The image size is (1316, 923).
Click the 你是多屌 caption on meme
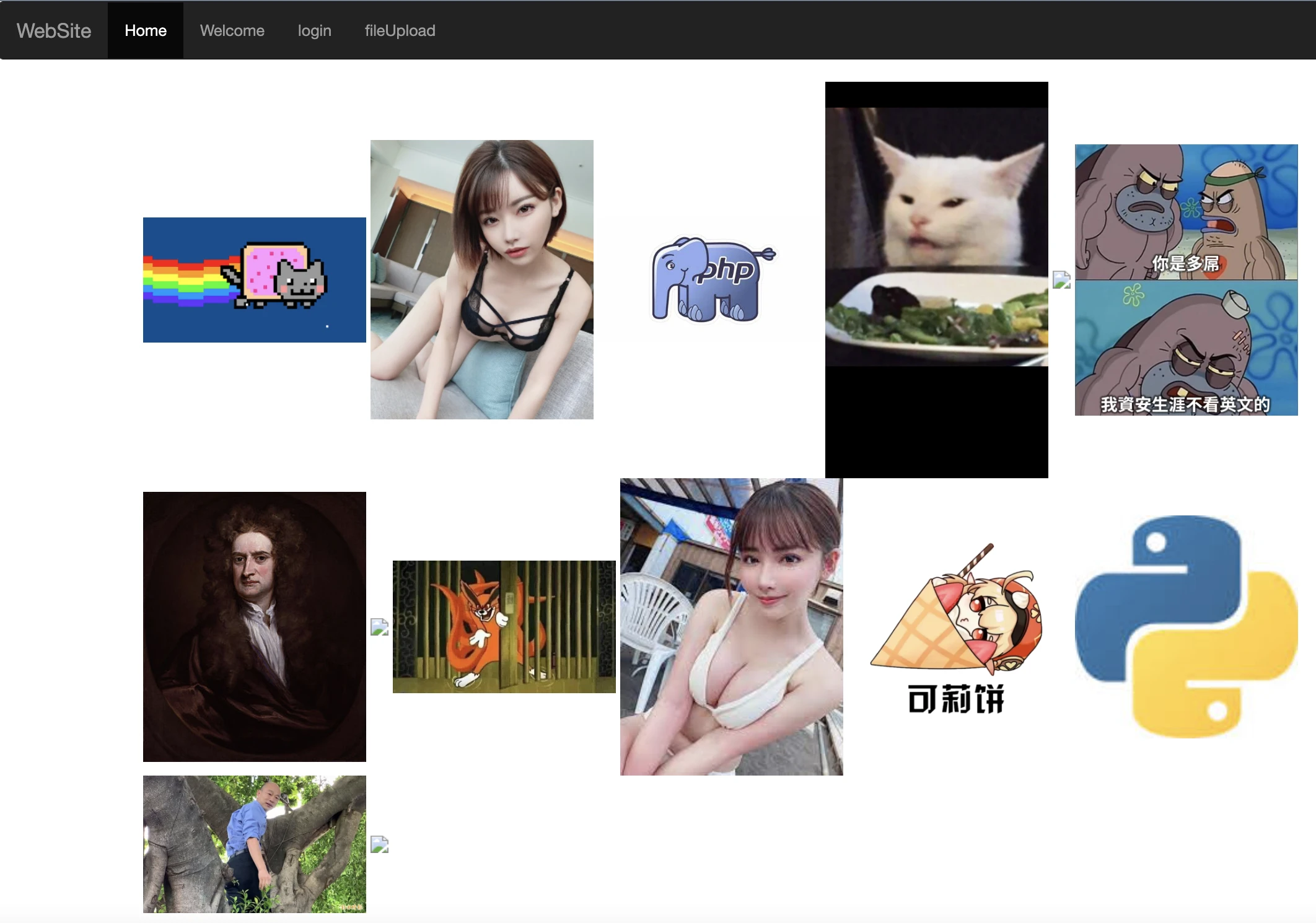(1185, 263)
